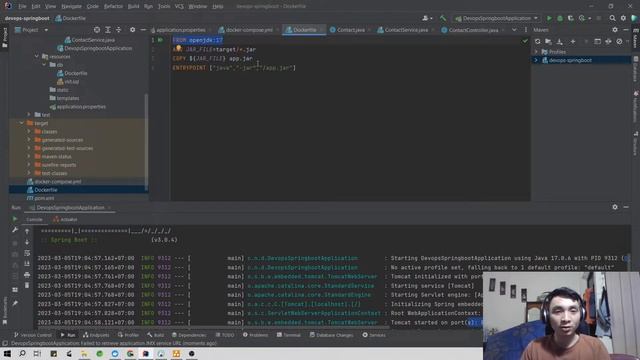640x360 pixels.
Task: Run panel settings gear icon
Action: click(x=615, y=207)
